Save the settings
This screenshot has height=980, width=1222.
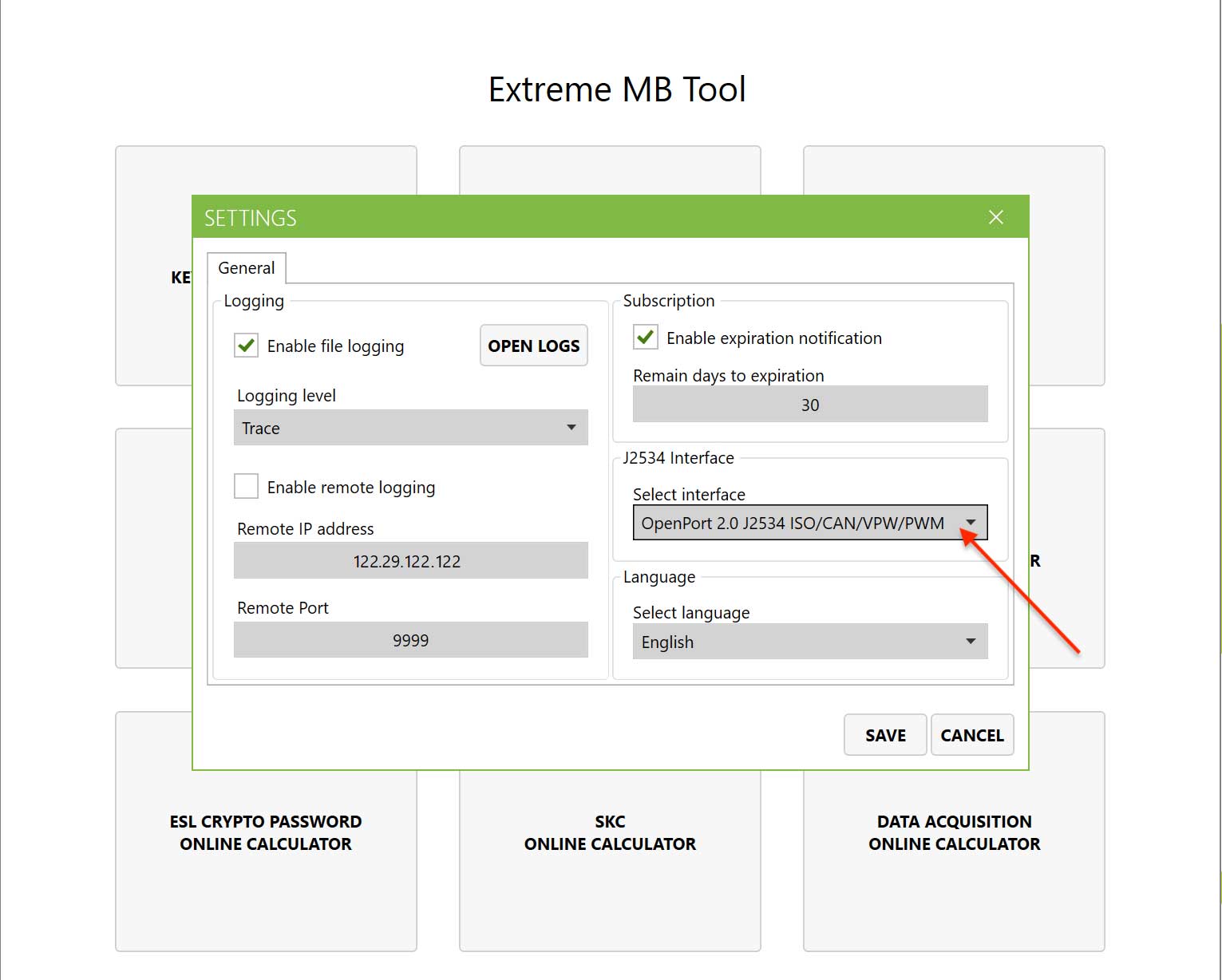[884, 734]
